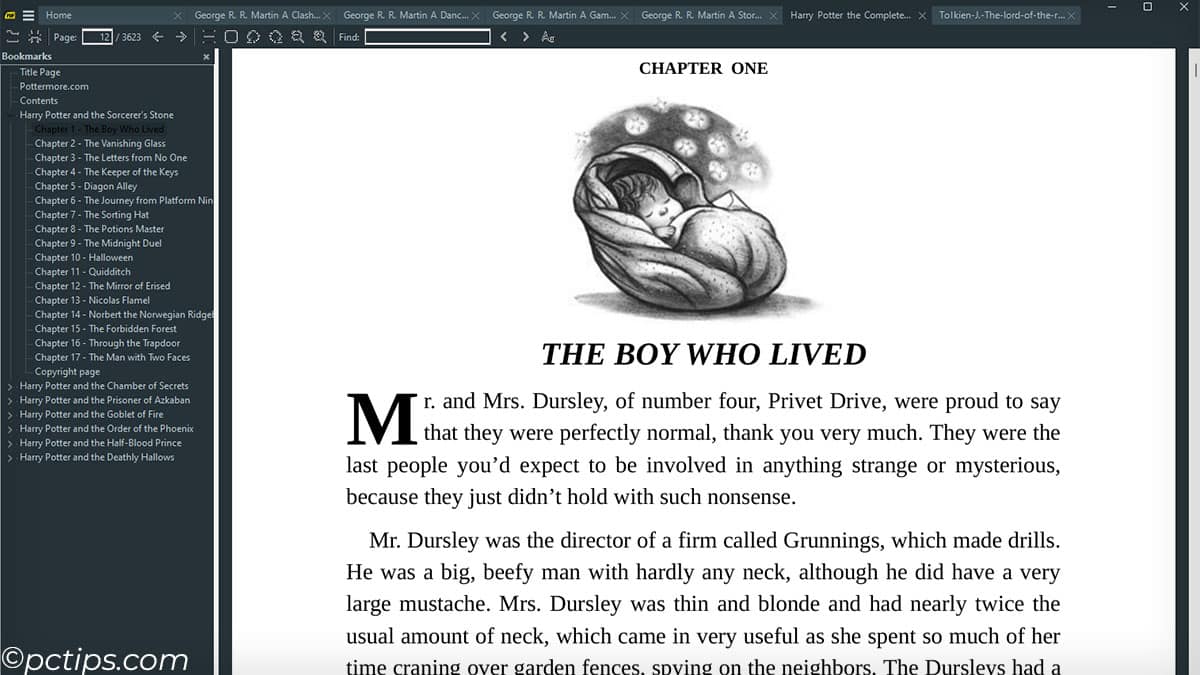This screenshot has height=675, width=1200.
Task: Click the Find text input field
Action: coord(427,37)
